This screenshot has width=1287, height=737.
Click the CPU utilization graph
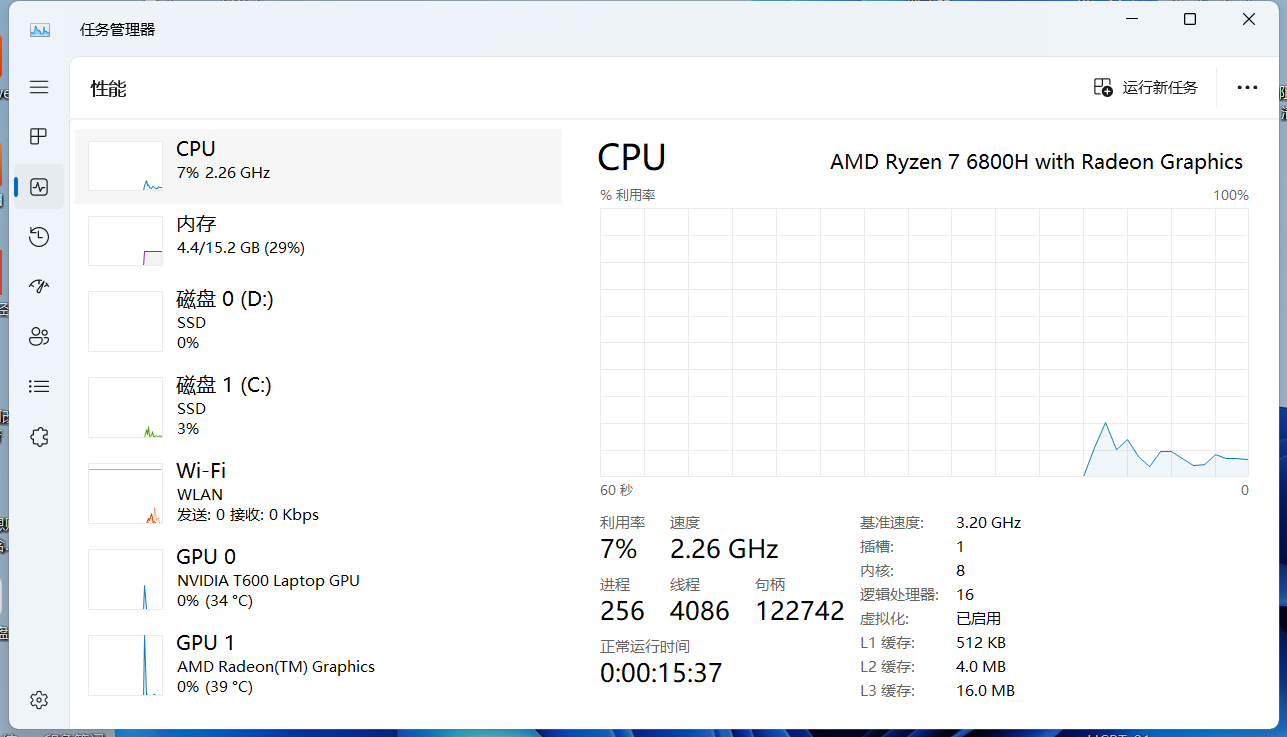click(x=924, y=342)
